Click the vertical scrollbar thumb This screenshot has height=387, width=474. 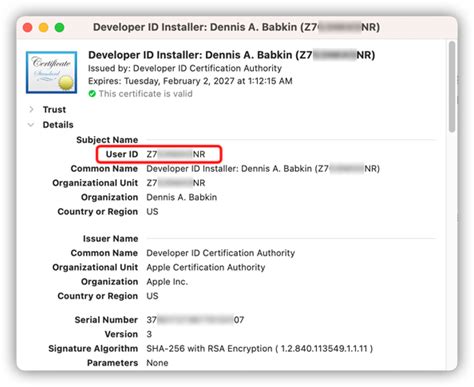click(x=452, y=87)
